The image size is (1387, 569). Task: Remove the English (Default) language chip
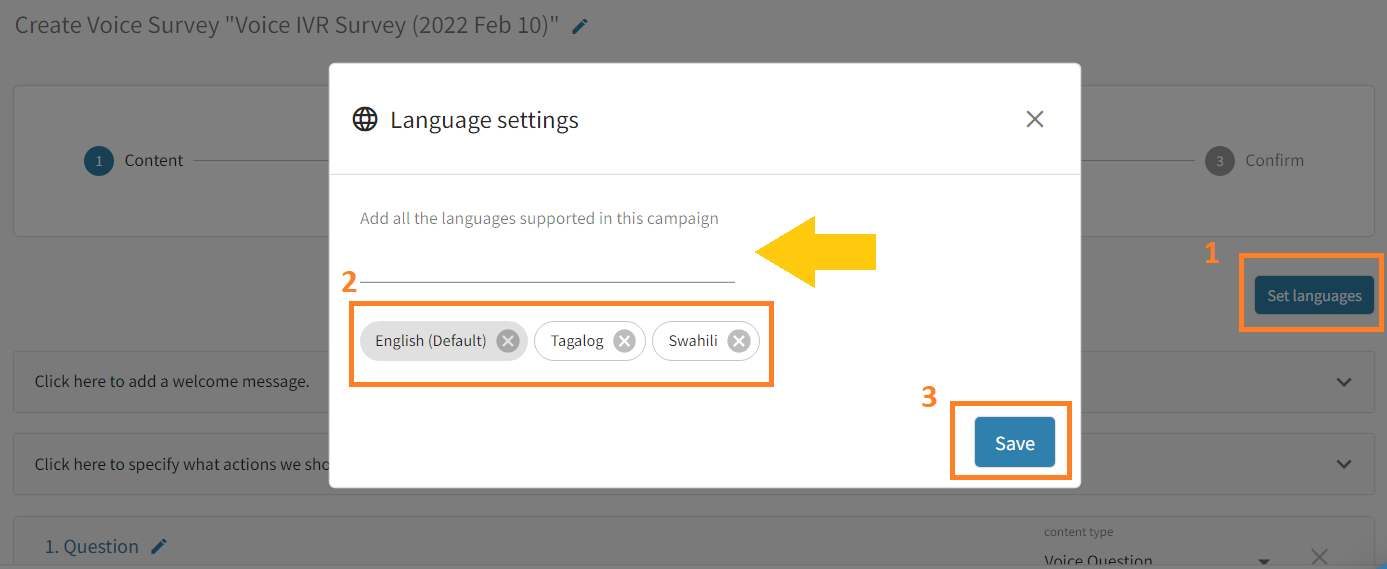coord(508,341)
